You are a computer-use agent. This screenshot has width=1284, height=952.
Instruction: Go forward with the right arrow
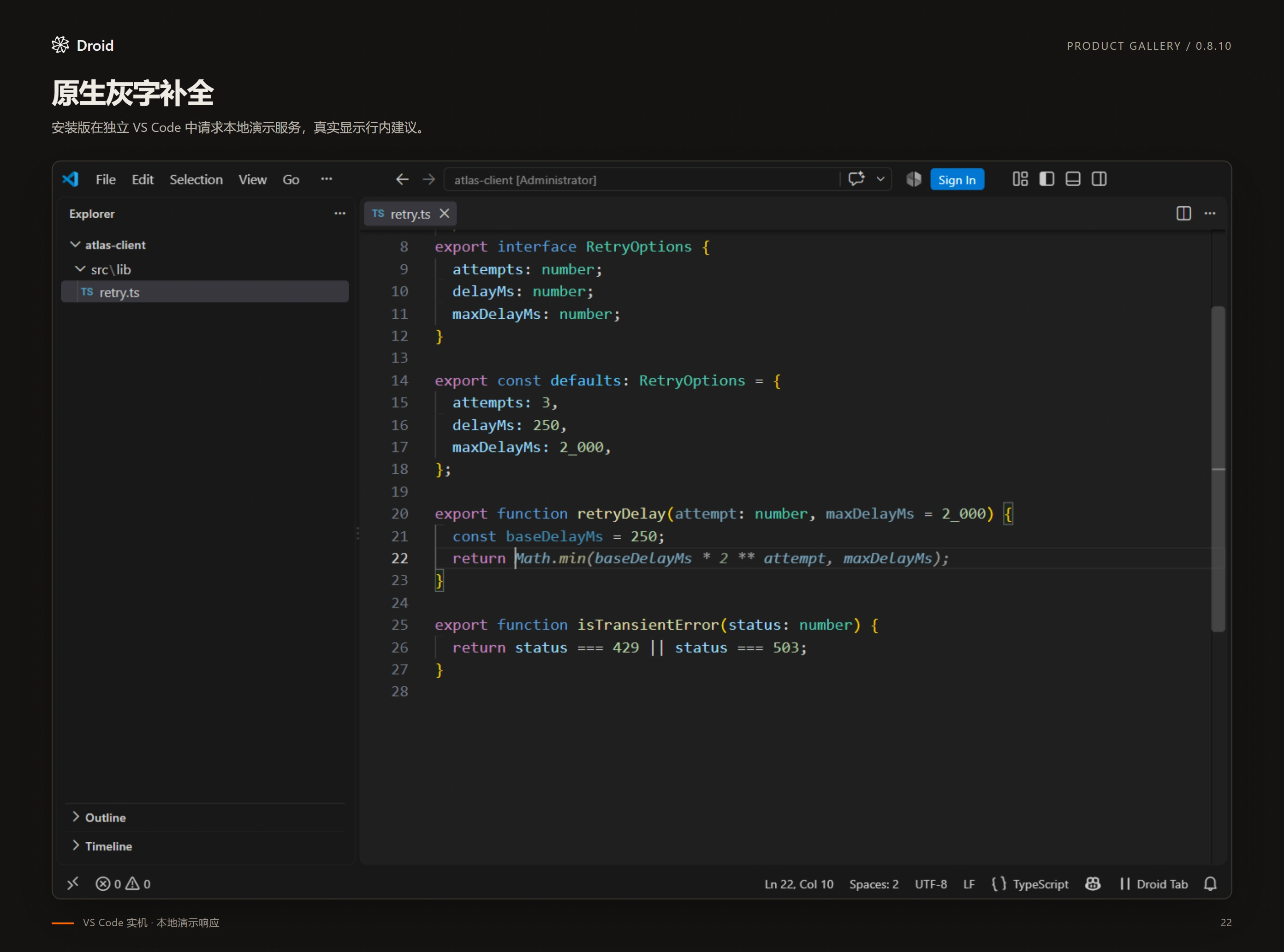(428, 179)
